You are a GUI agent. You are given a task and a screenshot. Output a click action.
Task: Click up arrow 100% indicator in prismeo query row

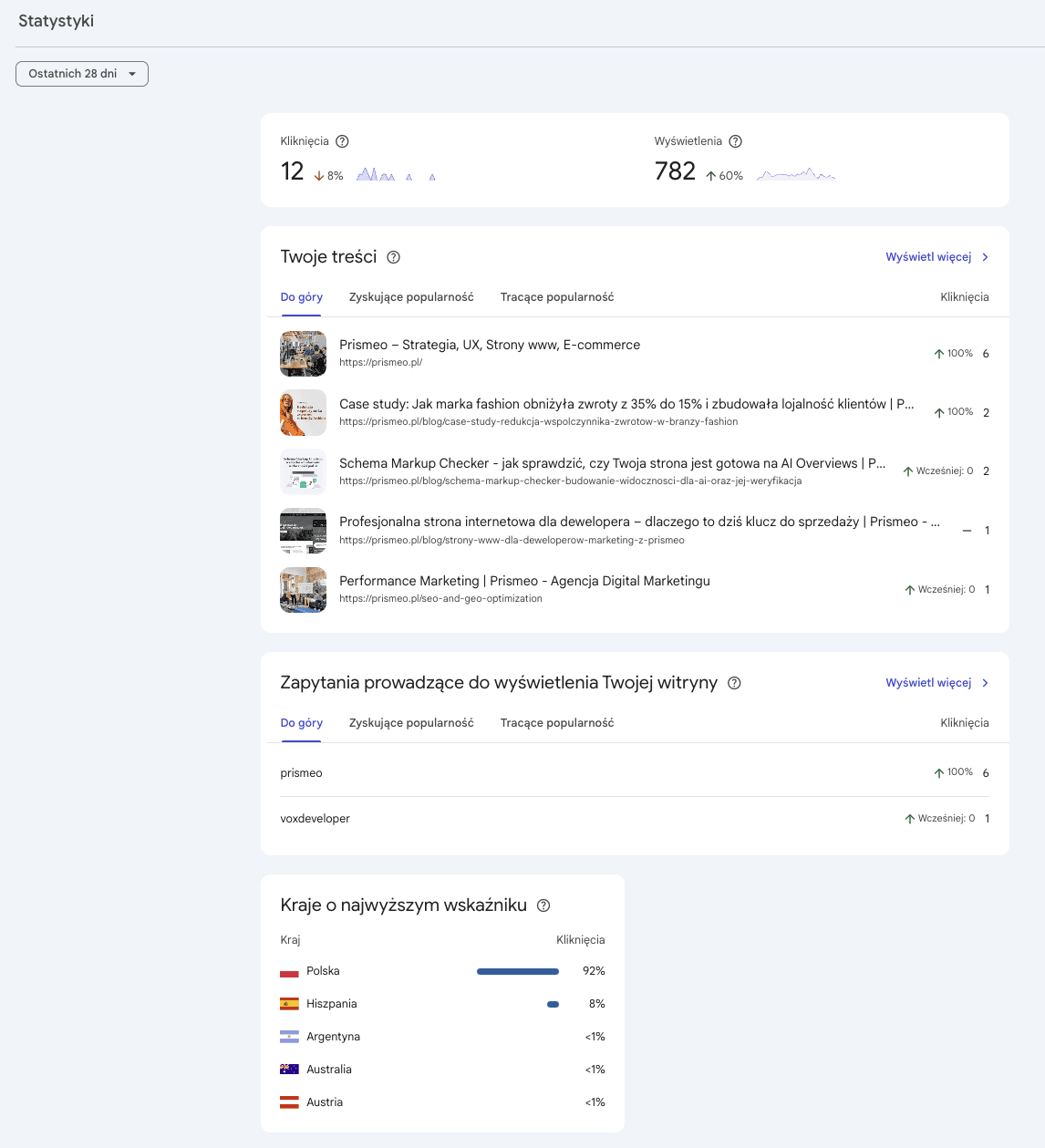coord(953,772)
